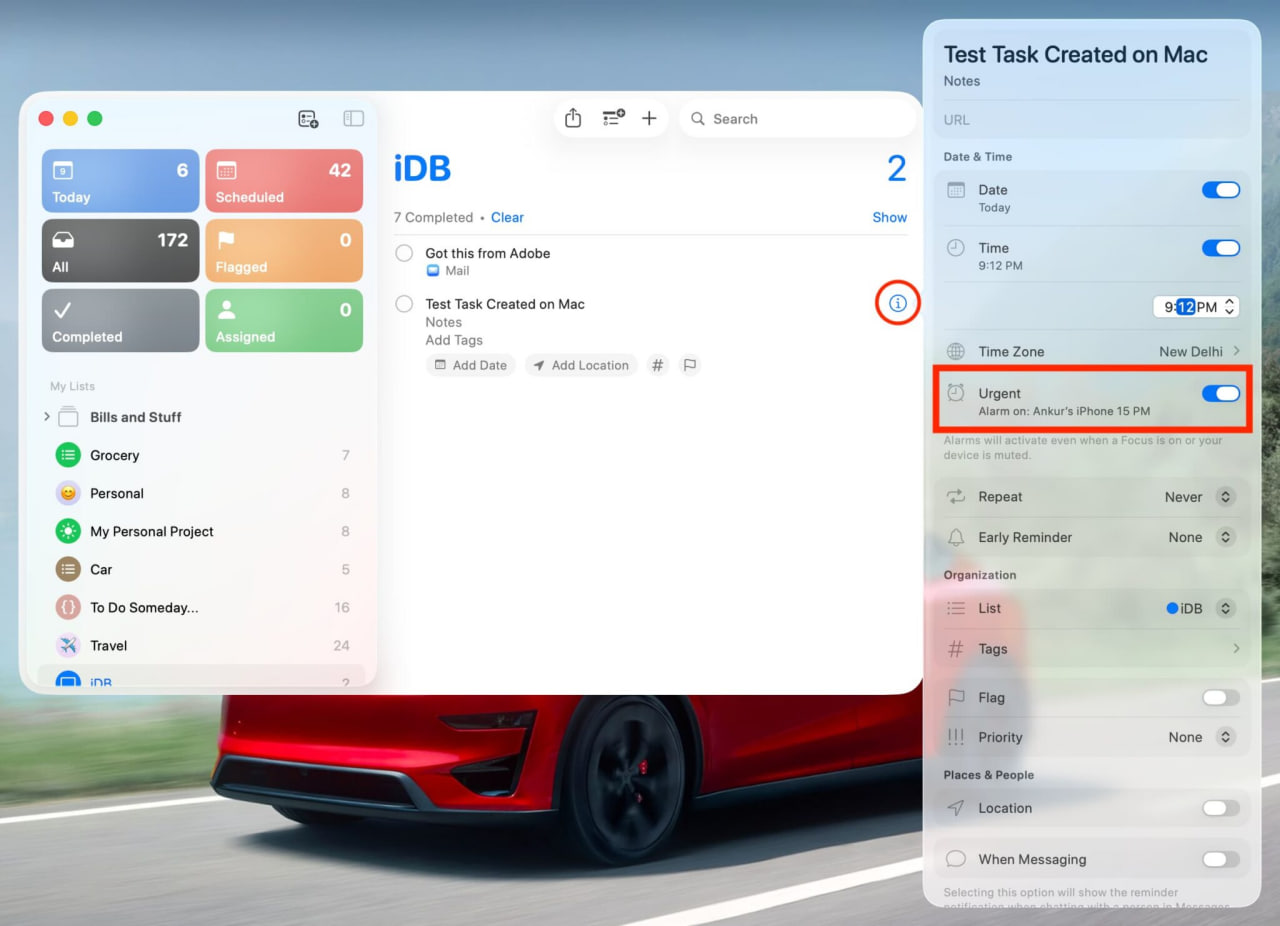Image resolution: width=1280 pixels, height=926 pixels.
Task: Click the Add Date button
Action: pos(470,366)
